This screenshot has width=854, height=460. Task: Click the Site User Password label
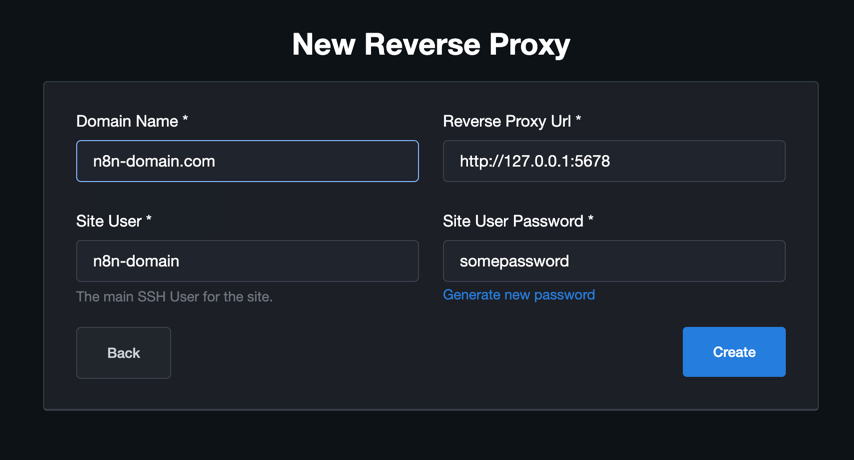click(x=513, y=221)
